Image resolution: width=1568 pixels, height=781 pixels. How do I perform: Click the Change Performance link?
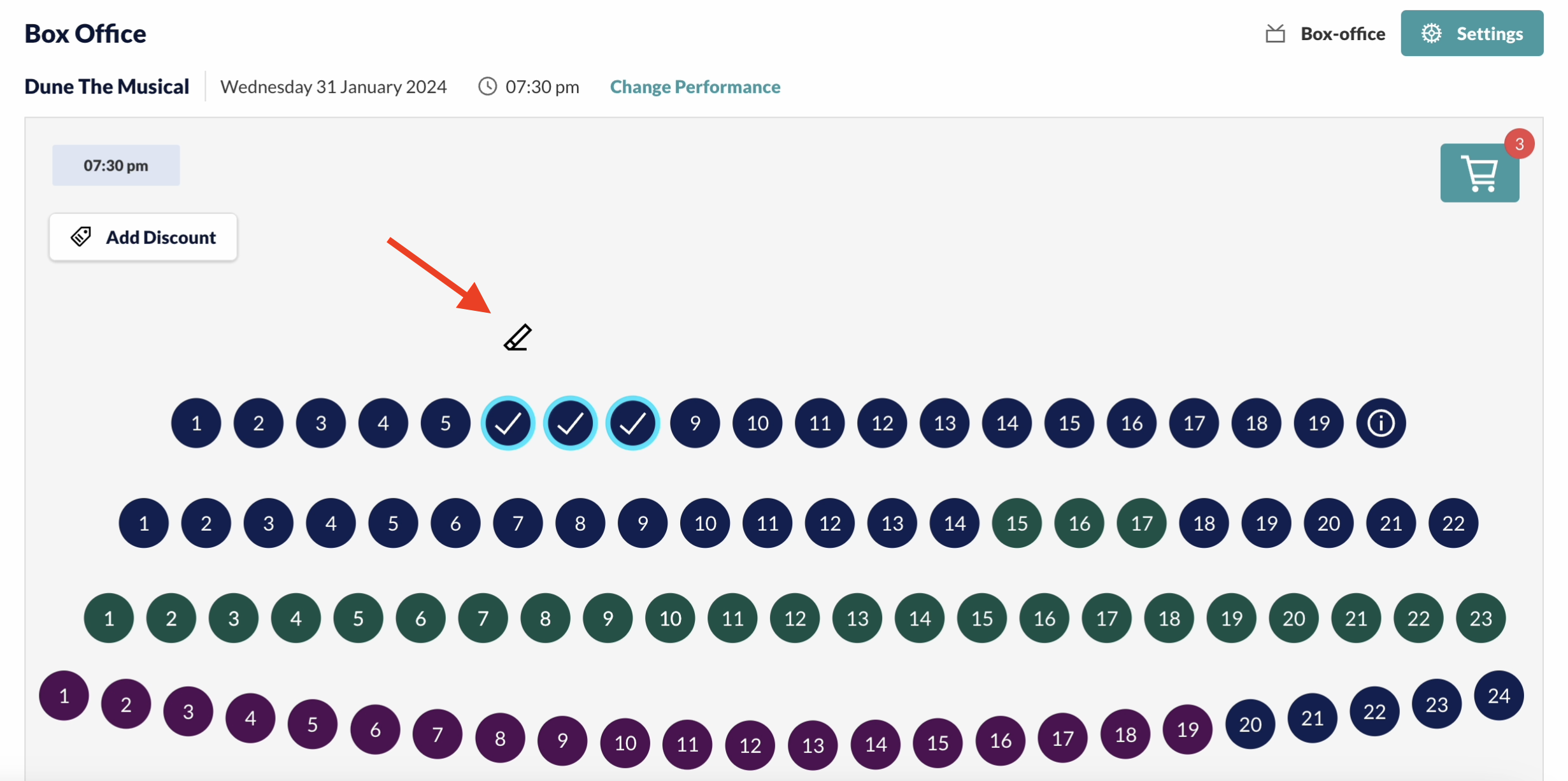(695, 87)
